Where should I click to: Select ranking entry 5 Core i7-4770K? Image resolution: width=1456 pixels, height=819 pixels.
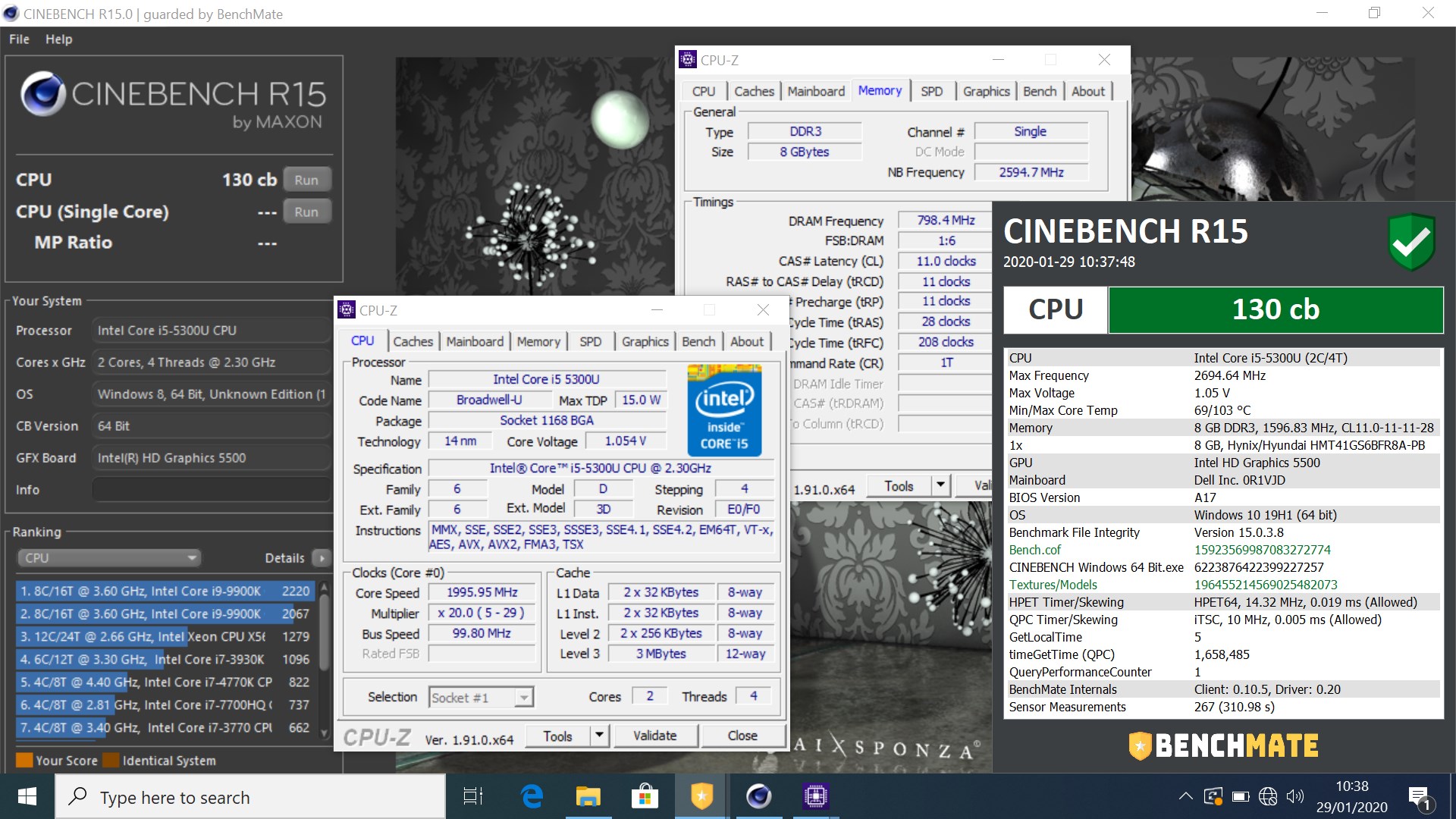165,682
